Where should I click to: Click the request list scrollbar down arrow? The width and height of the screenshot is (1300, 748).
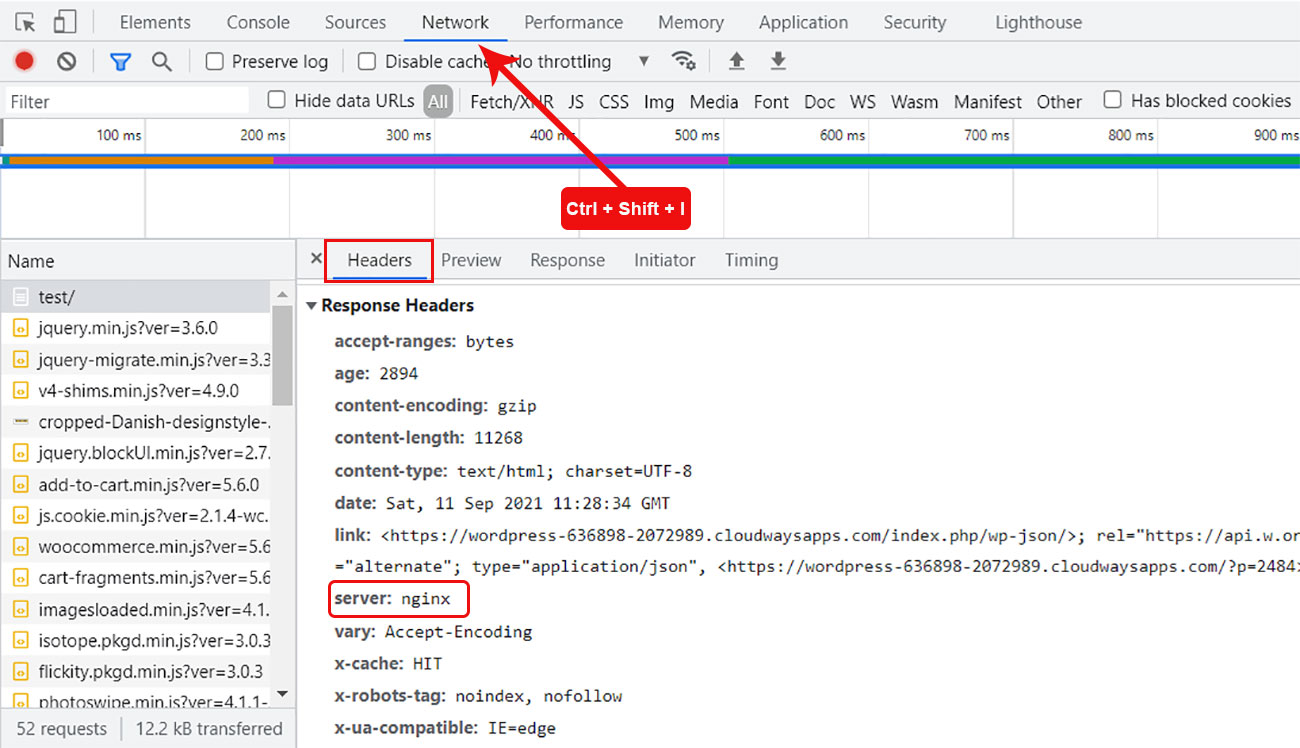282,694
